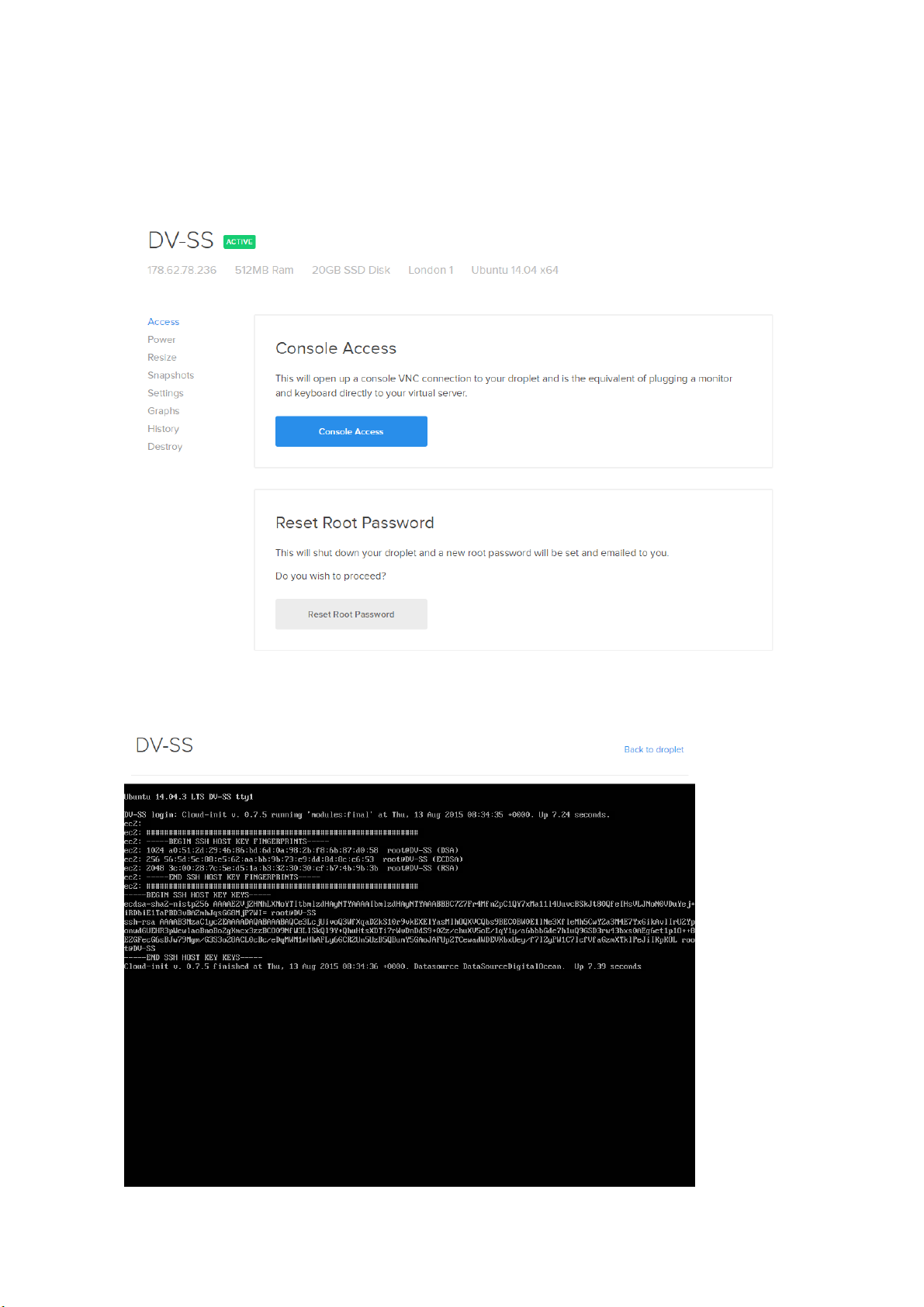The height and width of the screenshot is (1307, 924).
Task: Click the 'Do you wish to proceed?' text
Action: [x=330, y=576]
